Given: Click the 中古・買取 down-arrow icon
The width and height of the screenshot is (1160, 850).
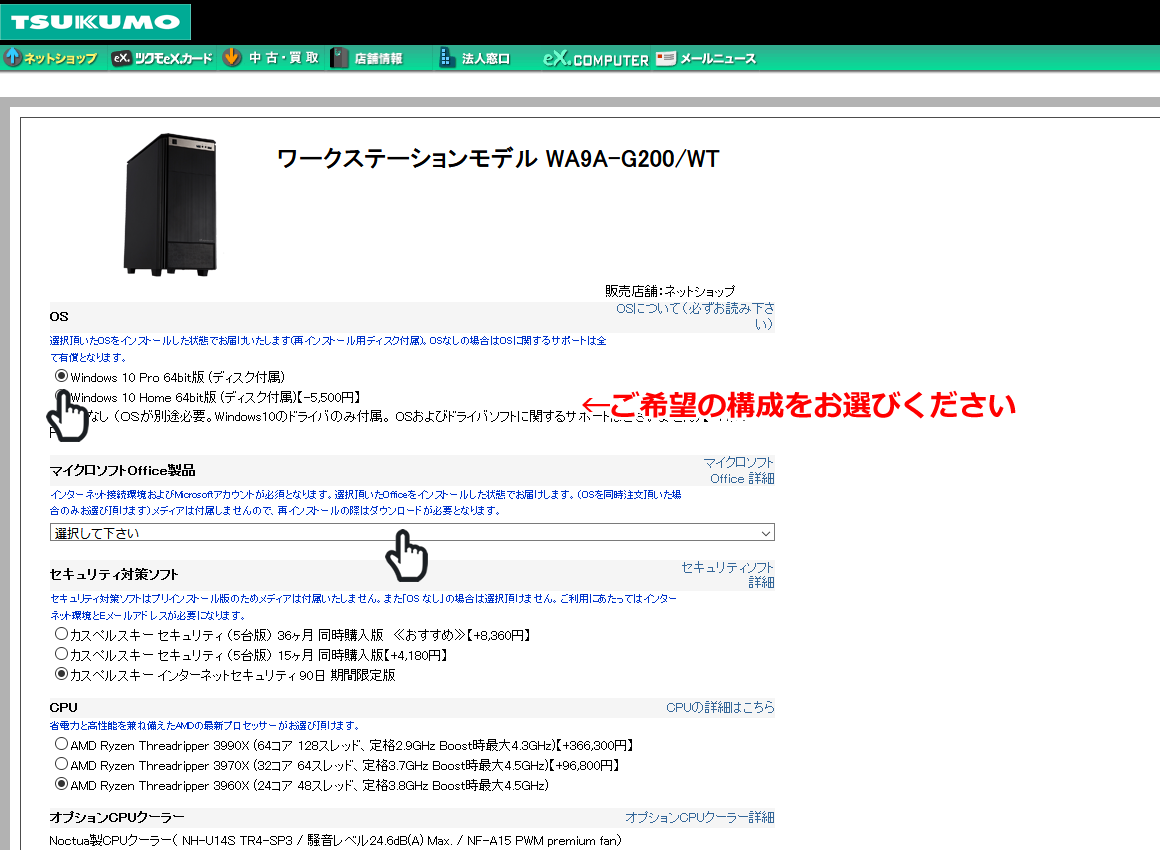Looking at the screenshot, I should coord(231,57).
